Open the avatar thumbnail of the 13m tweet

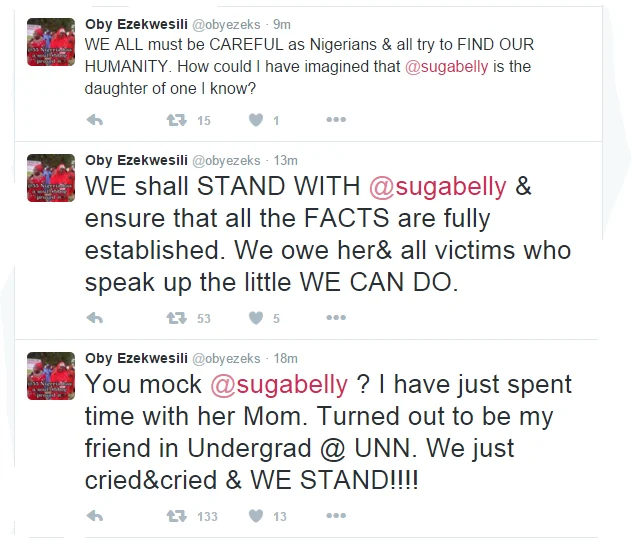[x=51, y=178]
